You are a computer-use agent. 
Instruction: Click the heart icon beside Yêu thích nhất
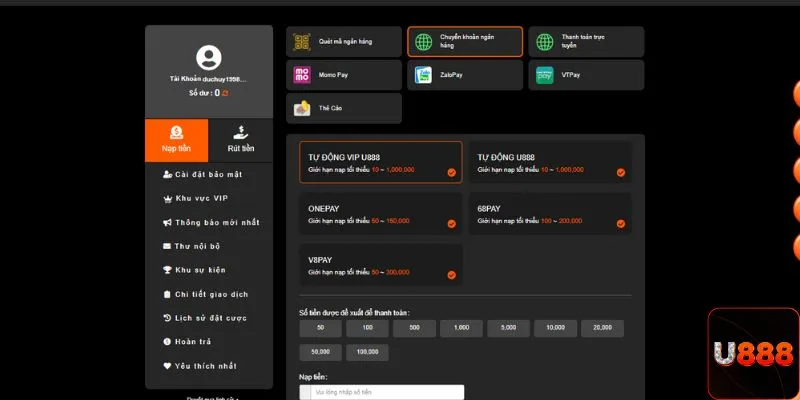167,366
